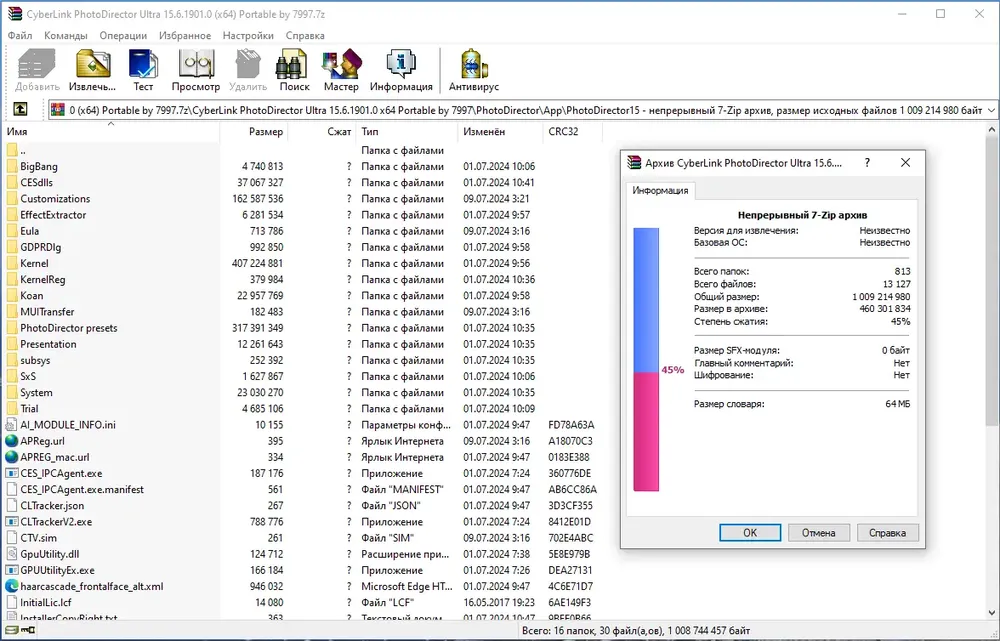This screenshot has height=641, width=1000.
Task: Click the Extract (Извлечь) toolbar icon
Action: coord(93,68)
